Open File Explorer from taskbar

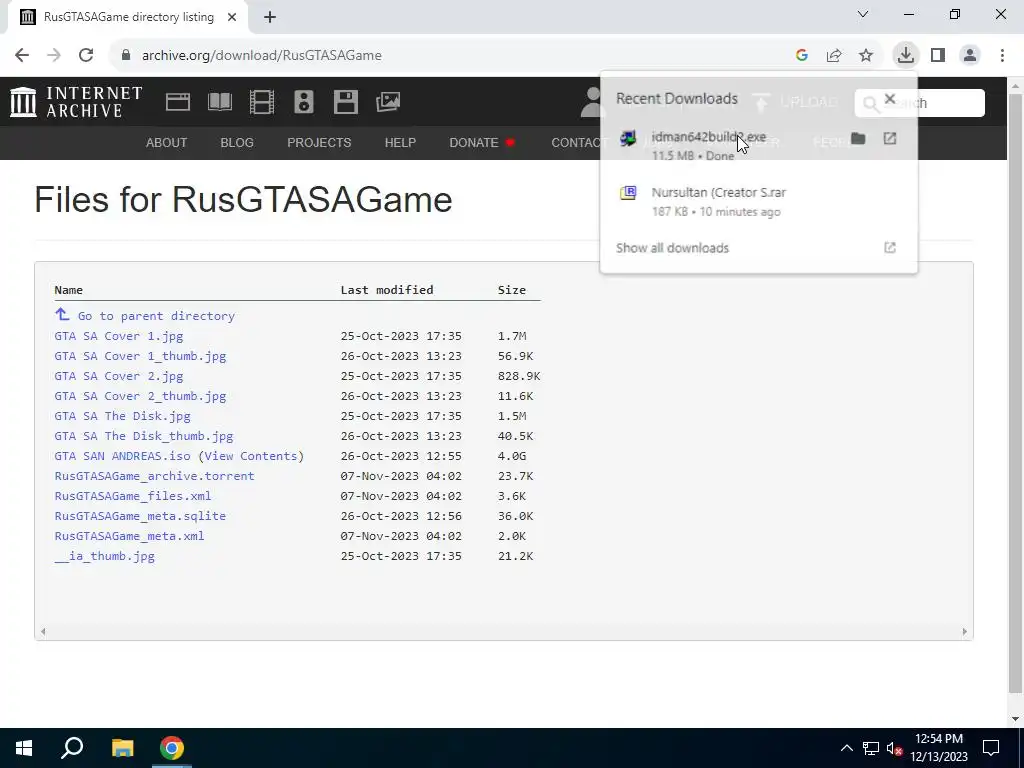[122, 748]
